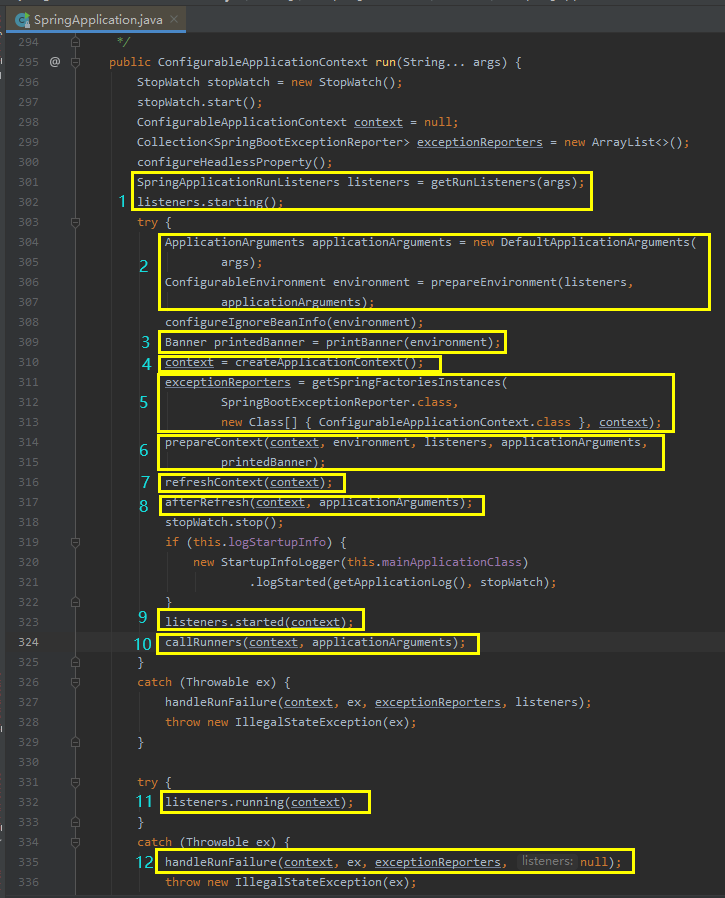The width and height of the screenshot is (725, 898).
Task: Click the fold end marker on line 333
Action: [75, 822]
